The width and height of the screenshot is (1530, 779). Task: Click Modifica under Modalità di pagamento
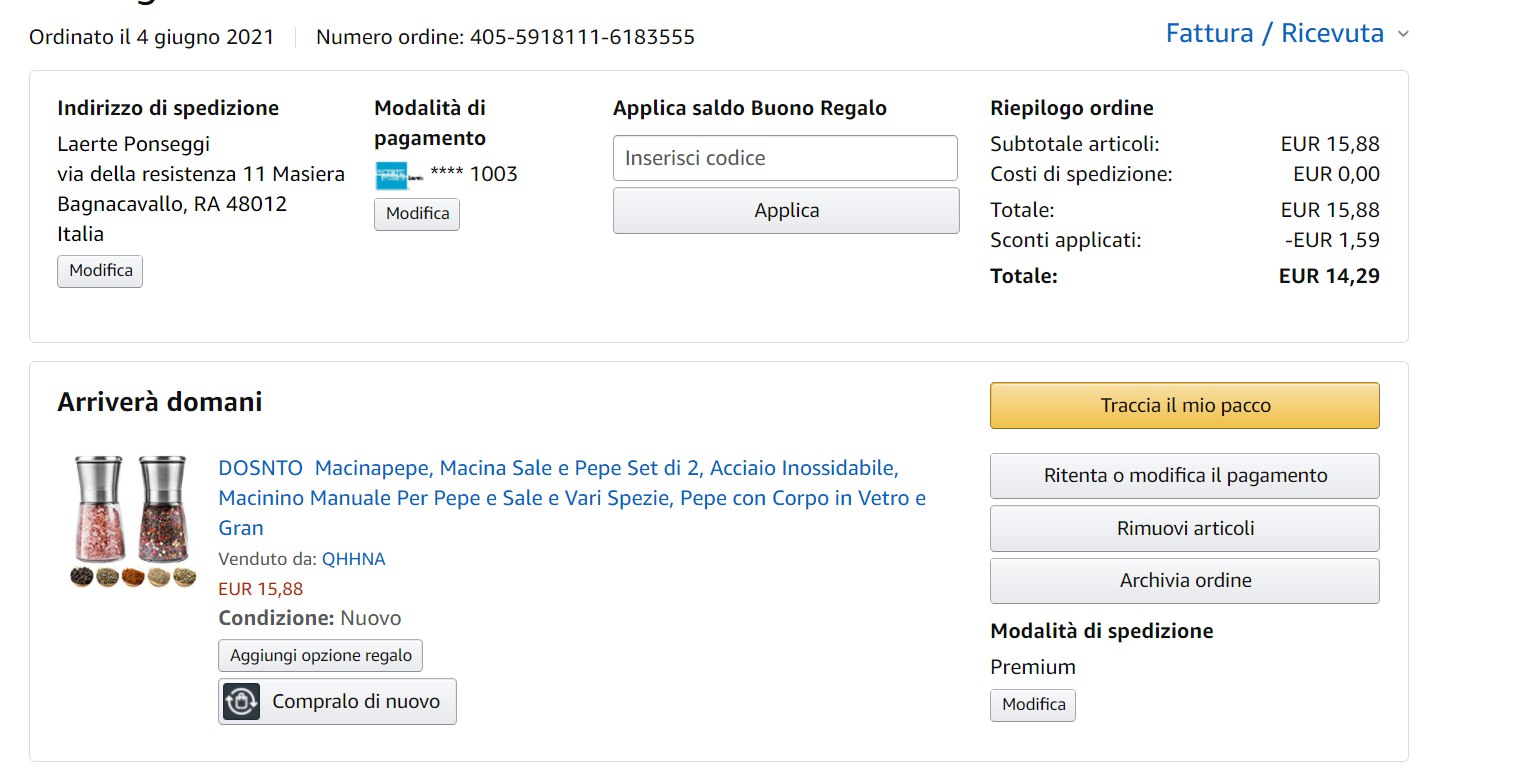pyautogui.click(x=417, y=214)
